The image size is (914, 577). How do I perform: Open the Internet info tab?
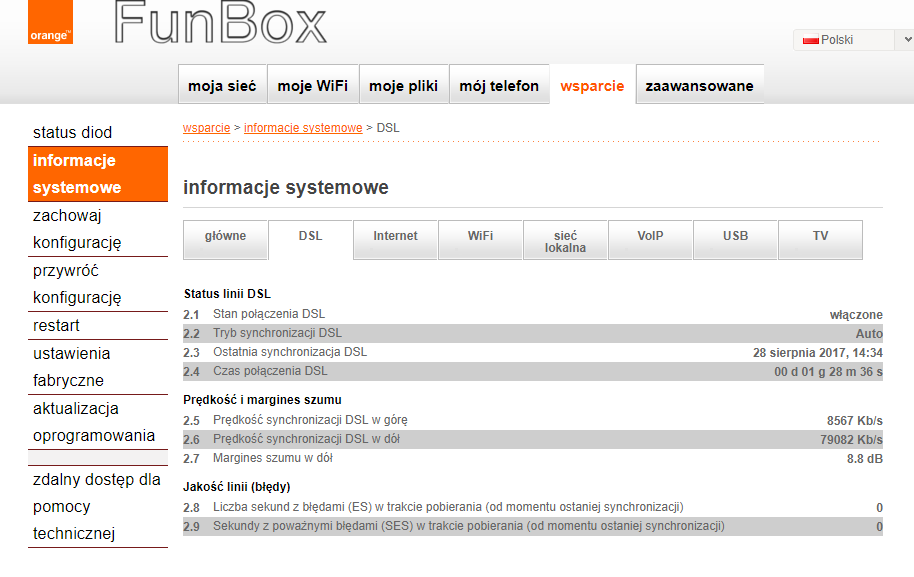[395, 237]
